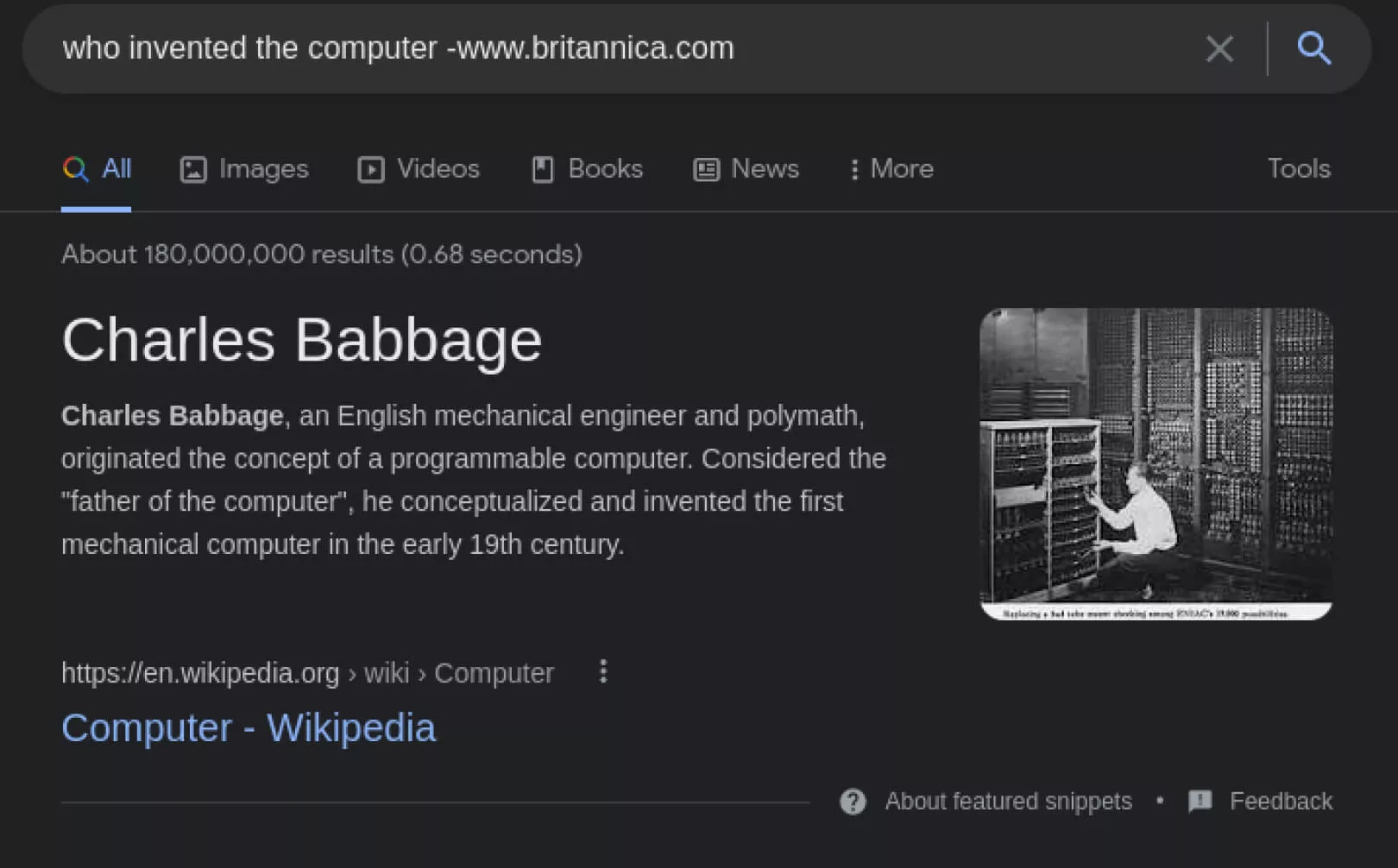Open the Computer - Wikipedia link
The image size is (1398, 868).
(x=249, y=727)
